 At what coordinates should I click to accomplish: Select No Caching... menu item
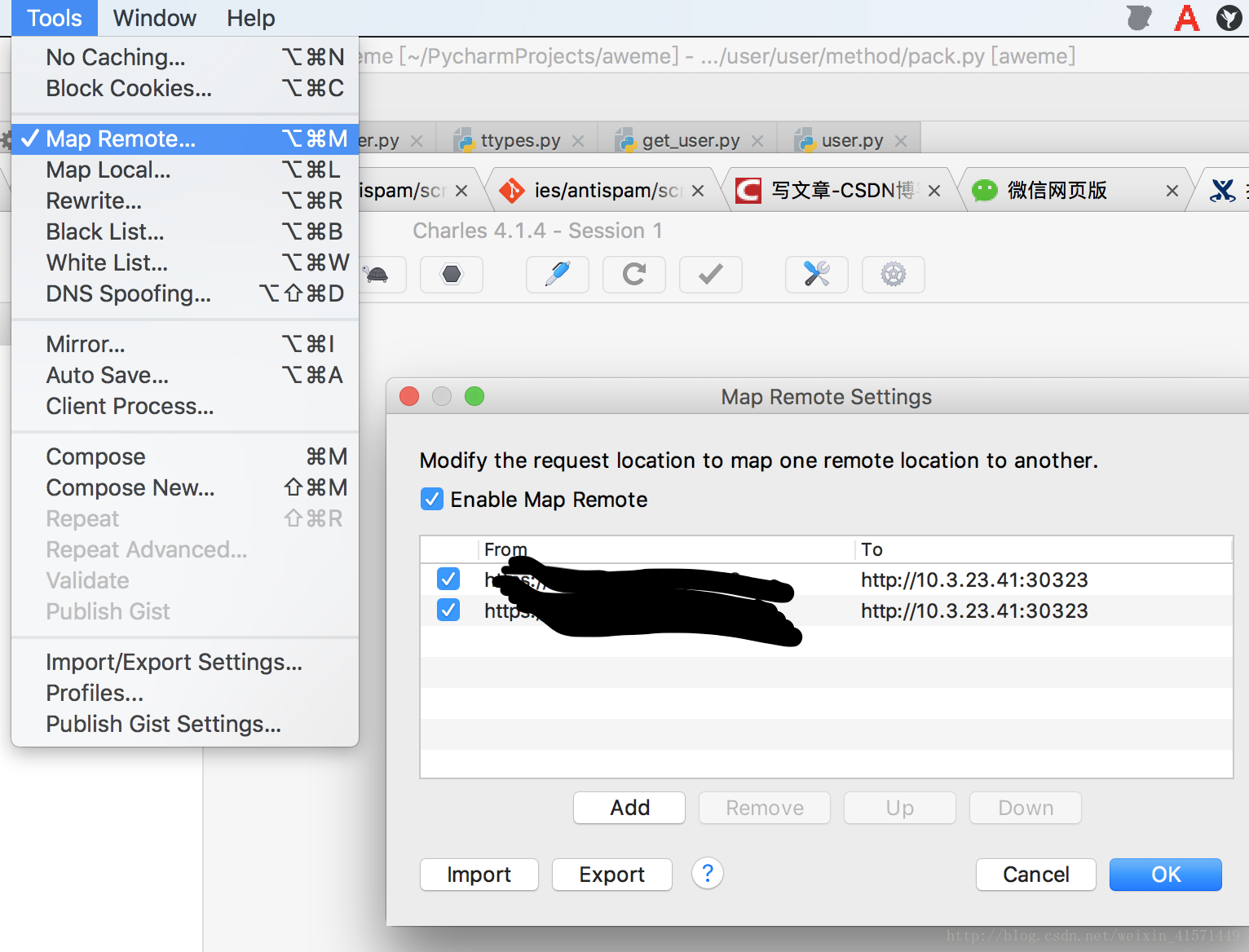(x=185, y=57)
